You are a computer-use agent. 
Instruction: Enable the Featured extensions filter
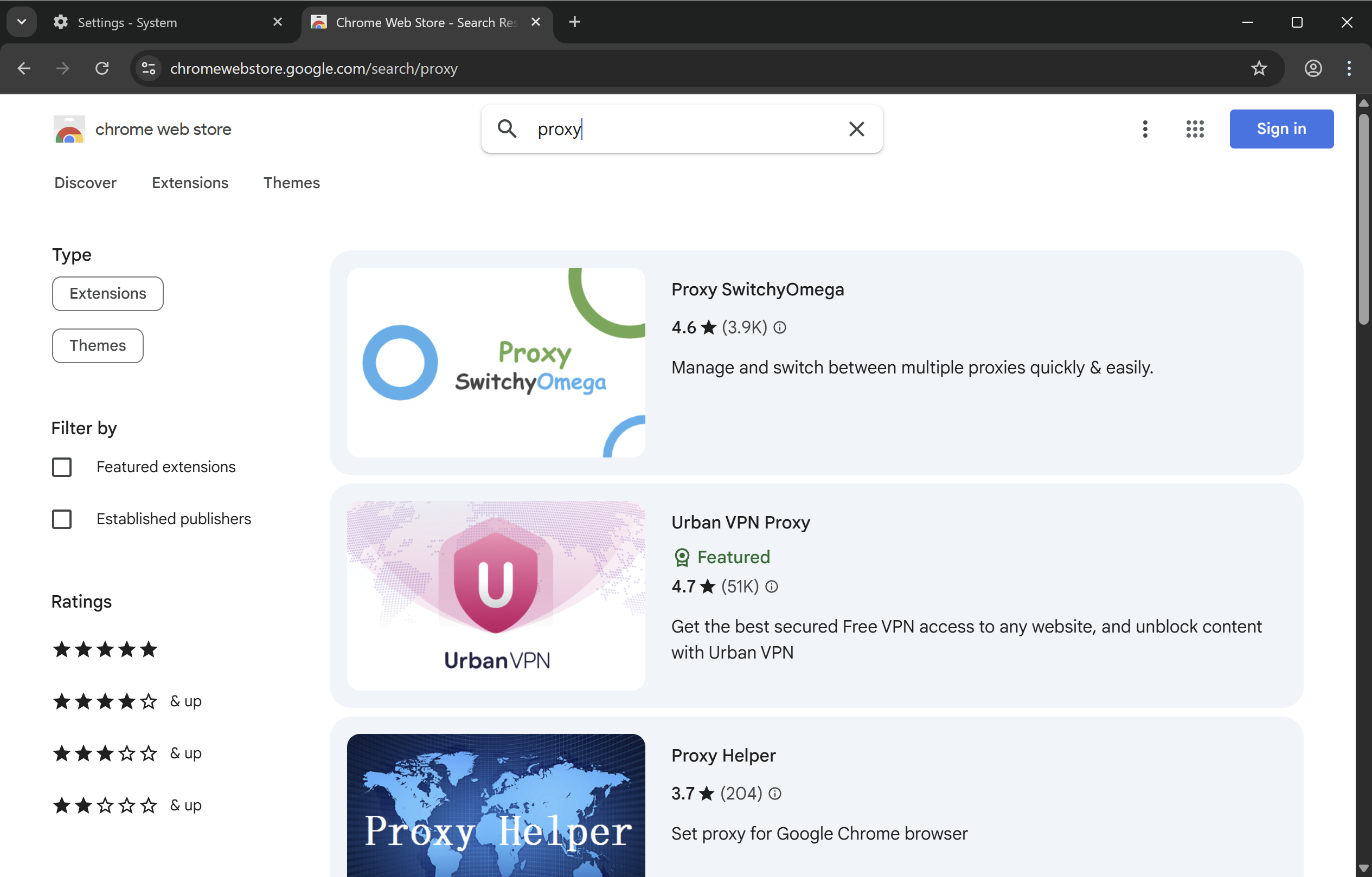[61, 467]
